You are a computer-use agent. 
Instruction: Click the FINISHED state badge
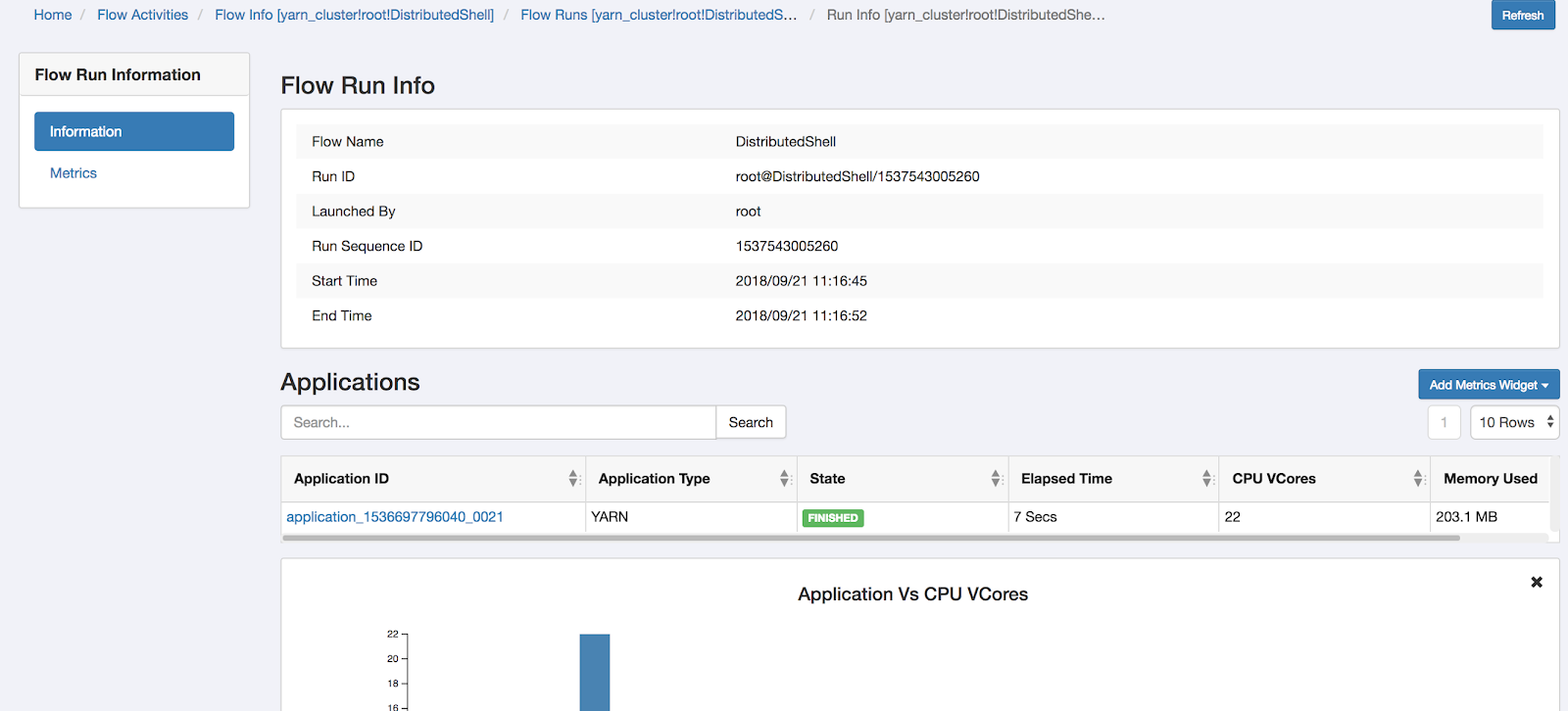(833, 518)
